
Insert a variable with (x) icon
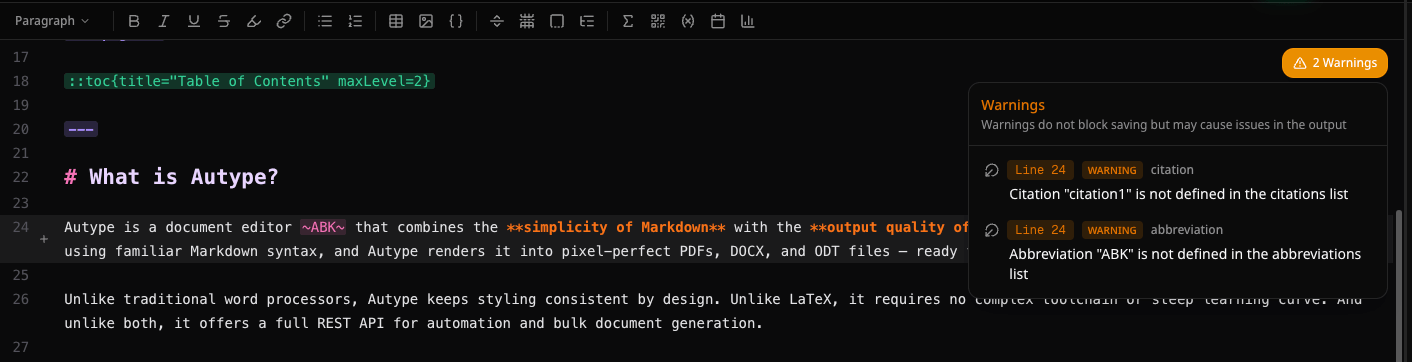click(687, 20)
